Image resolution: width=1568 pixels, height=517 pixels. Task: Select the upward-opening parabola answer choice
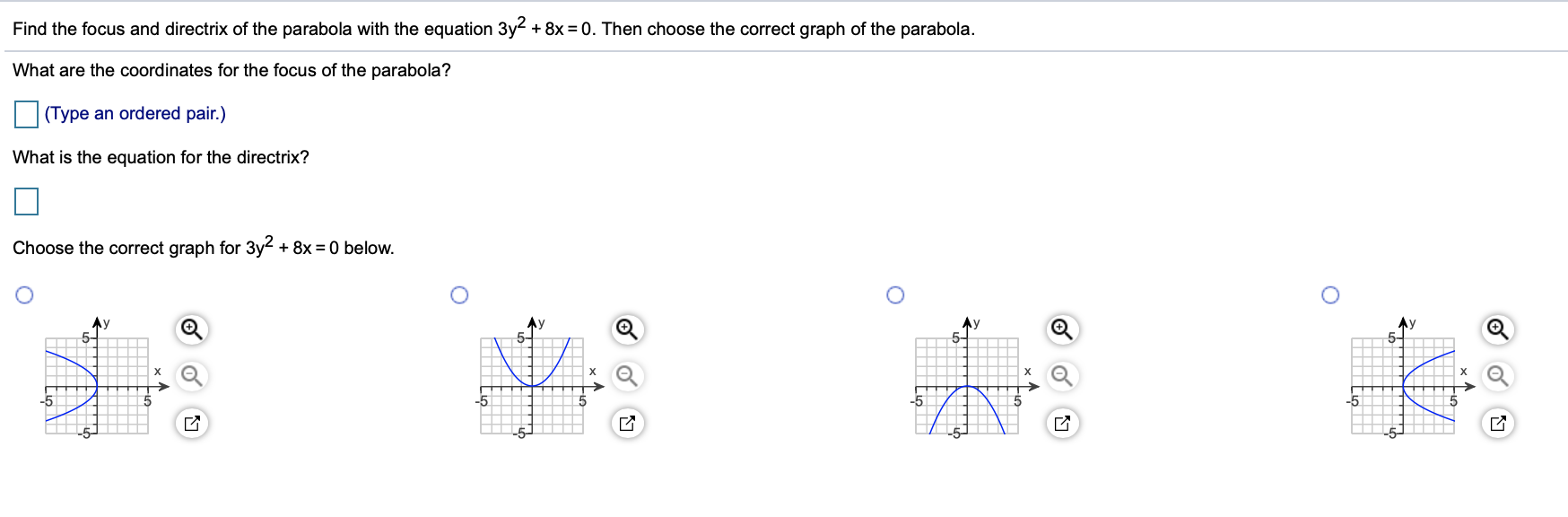458,294
